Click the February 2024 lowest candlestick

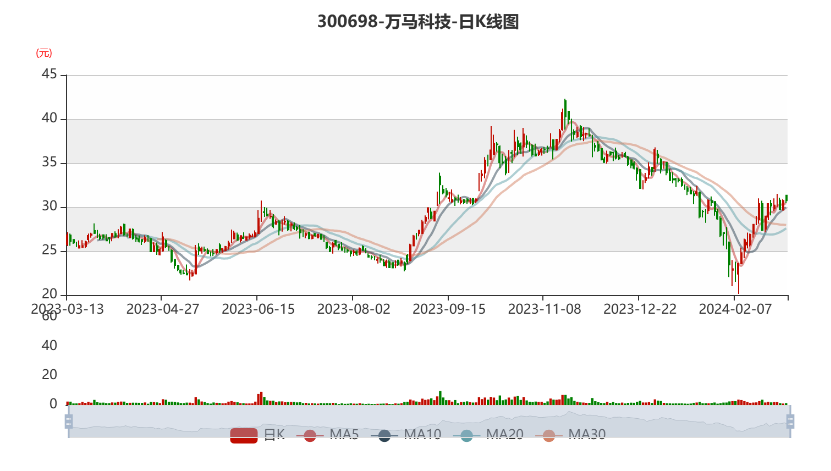coord(738,278)
